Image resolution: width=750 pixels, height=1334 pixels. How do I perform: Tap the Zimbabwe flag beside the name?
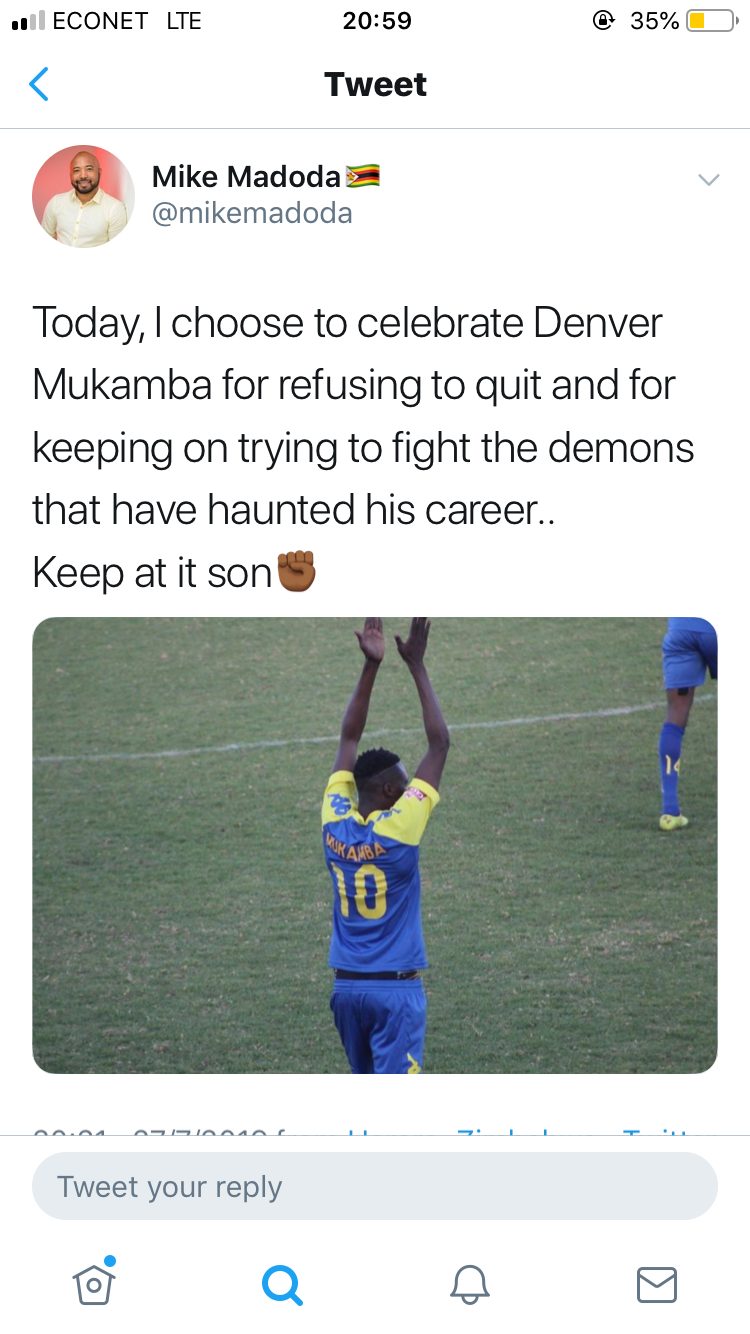coord(362,177)
